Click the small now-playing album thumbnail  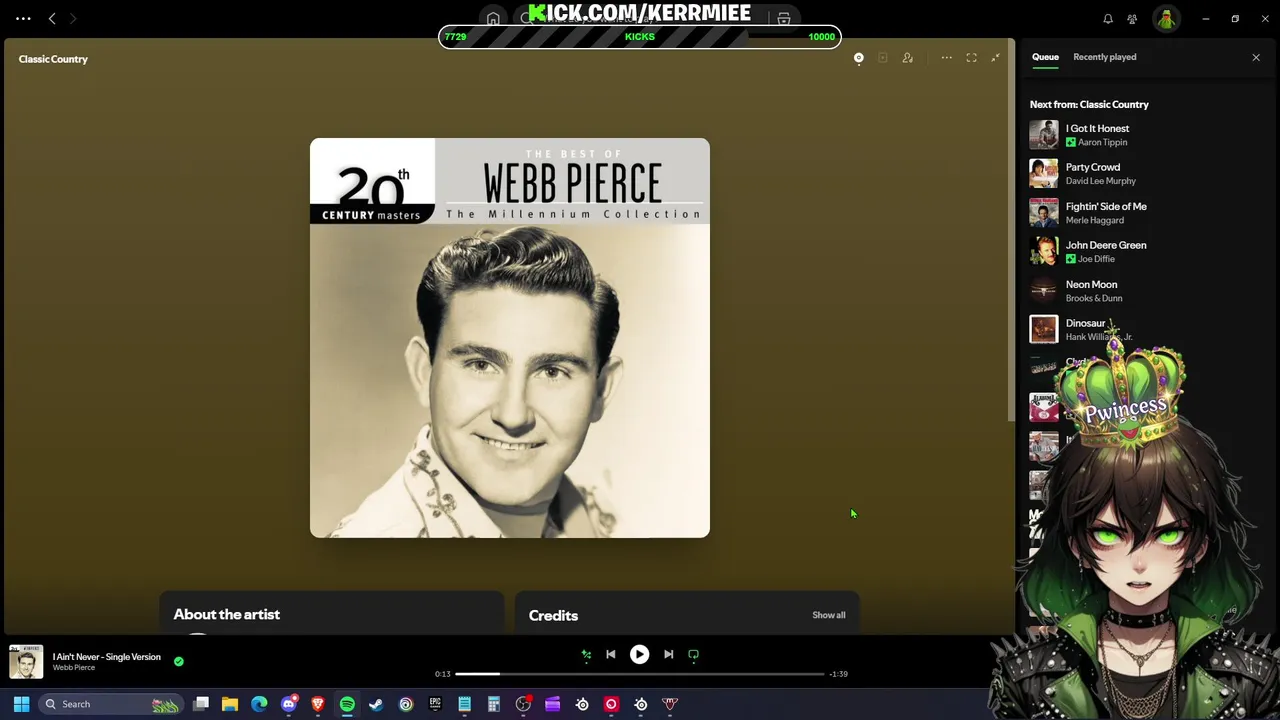click(x=26, y=662)
